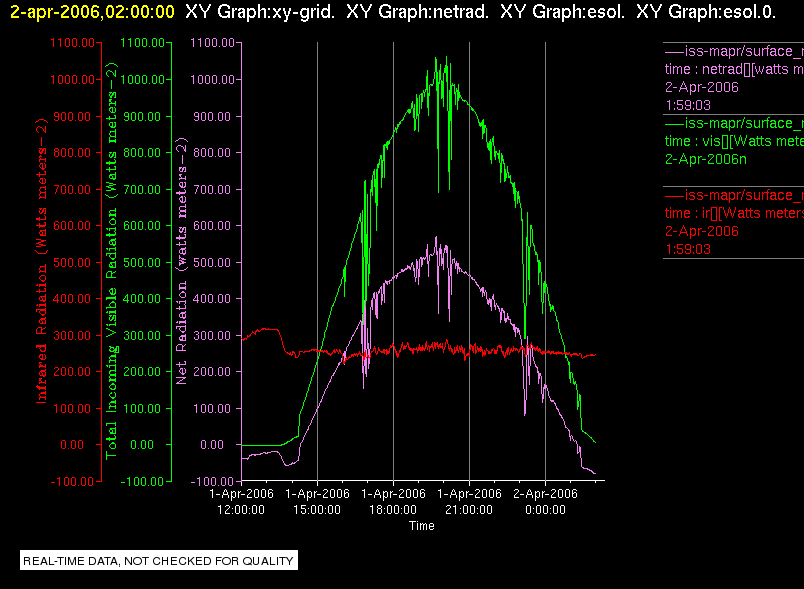Click the '2-Apr-2006n' legend date

tap(706, 159)
